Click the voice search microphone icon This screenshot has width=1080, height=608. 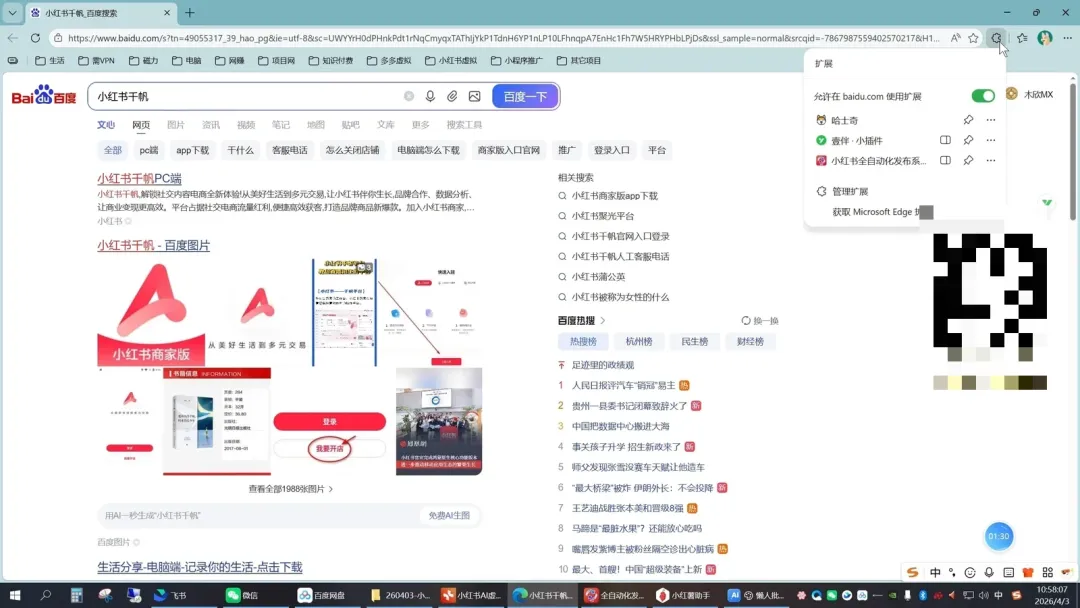430,96
